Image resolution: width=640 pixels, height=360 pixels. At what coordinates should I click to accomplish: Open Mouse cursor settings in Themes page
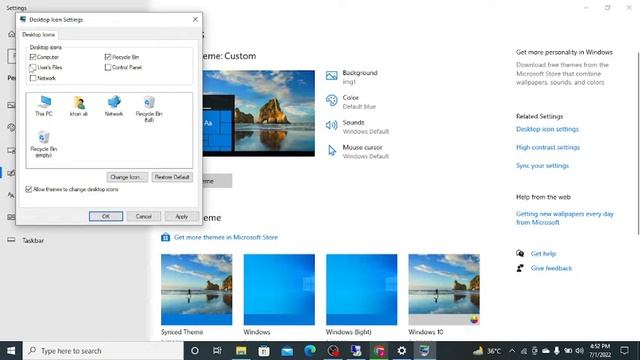coord(357,151)
